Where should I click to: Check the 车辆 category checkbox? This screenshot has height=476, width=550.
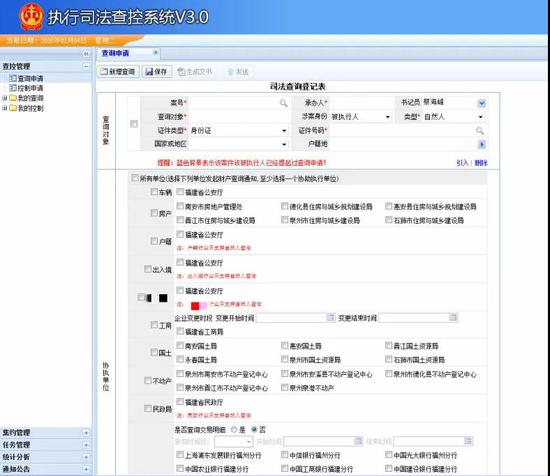[154, 192]
